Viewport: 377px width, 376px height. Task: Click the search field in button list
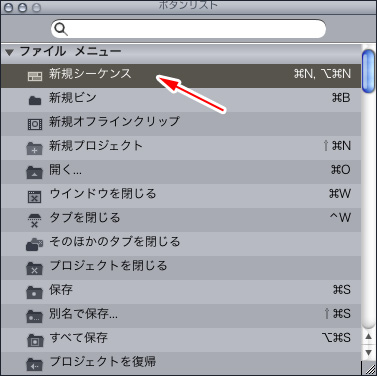(188, 29)
